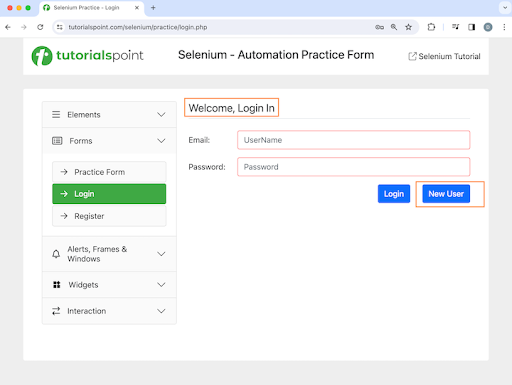Click the Alerts, Frames & Windows label
This screenshot has height=385, width=512.
coord(97,254)
